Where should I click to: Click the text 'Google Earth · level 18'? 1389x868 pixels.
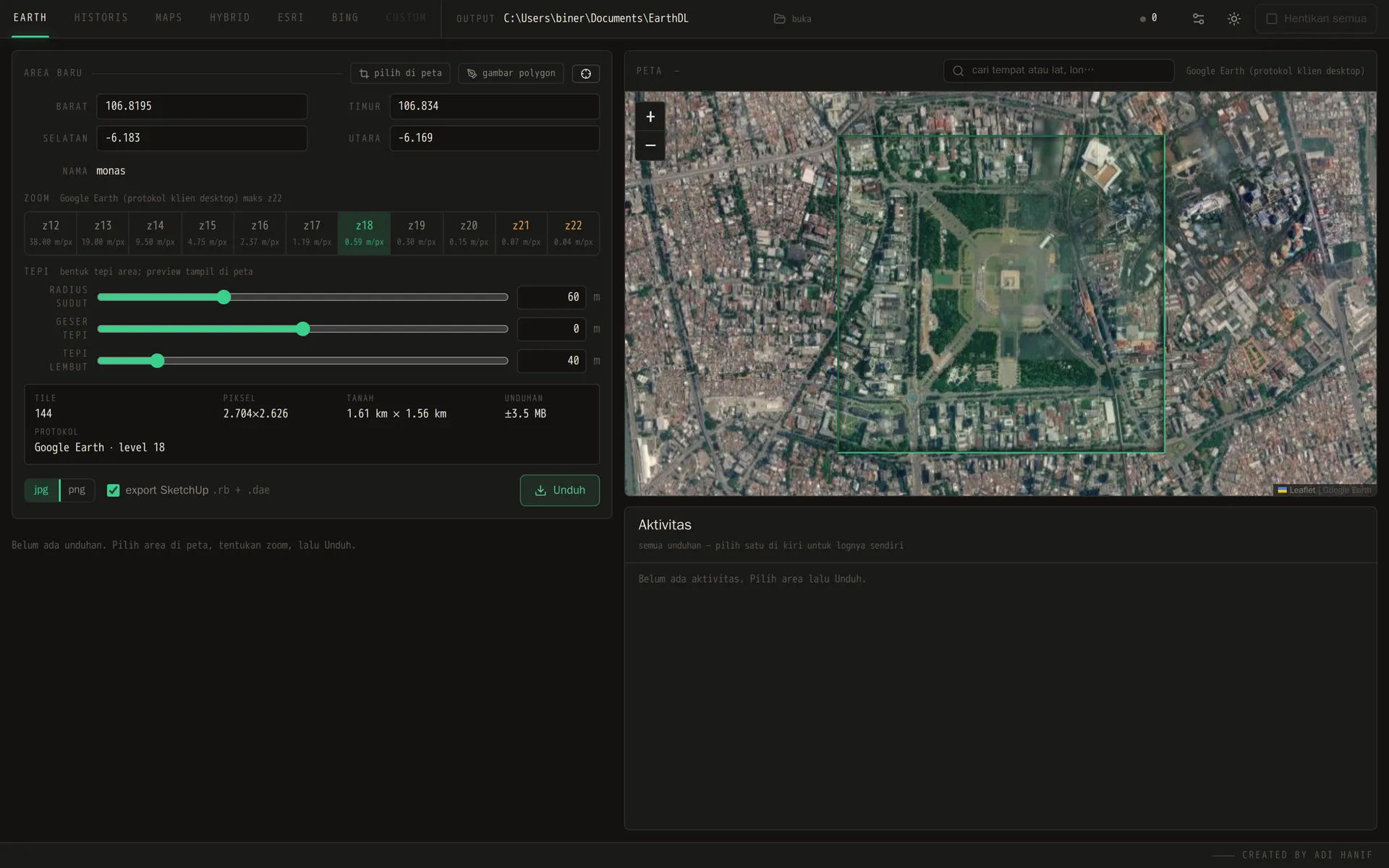(100, 448)
